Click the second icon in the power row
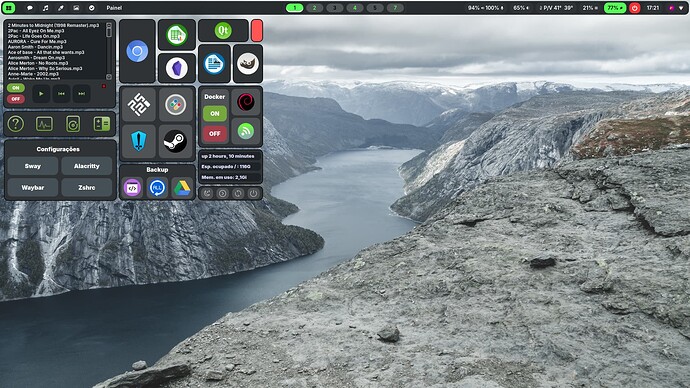 point(223,193)
